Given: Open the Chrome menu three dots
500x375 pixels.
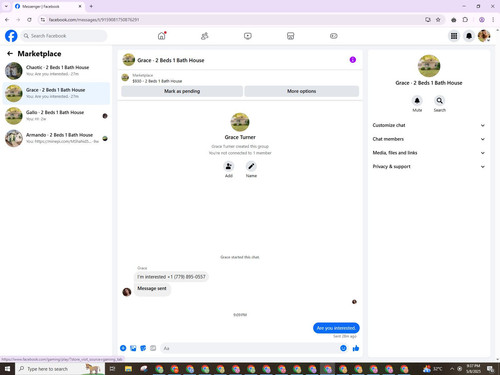Looking at the screenshot, I should 493,20.
